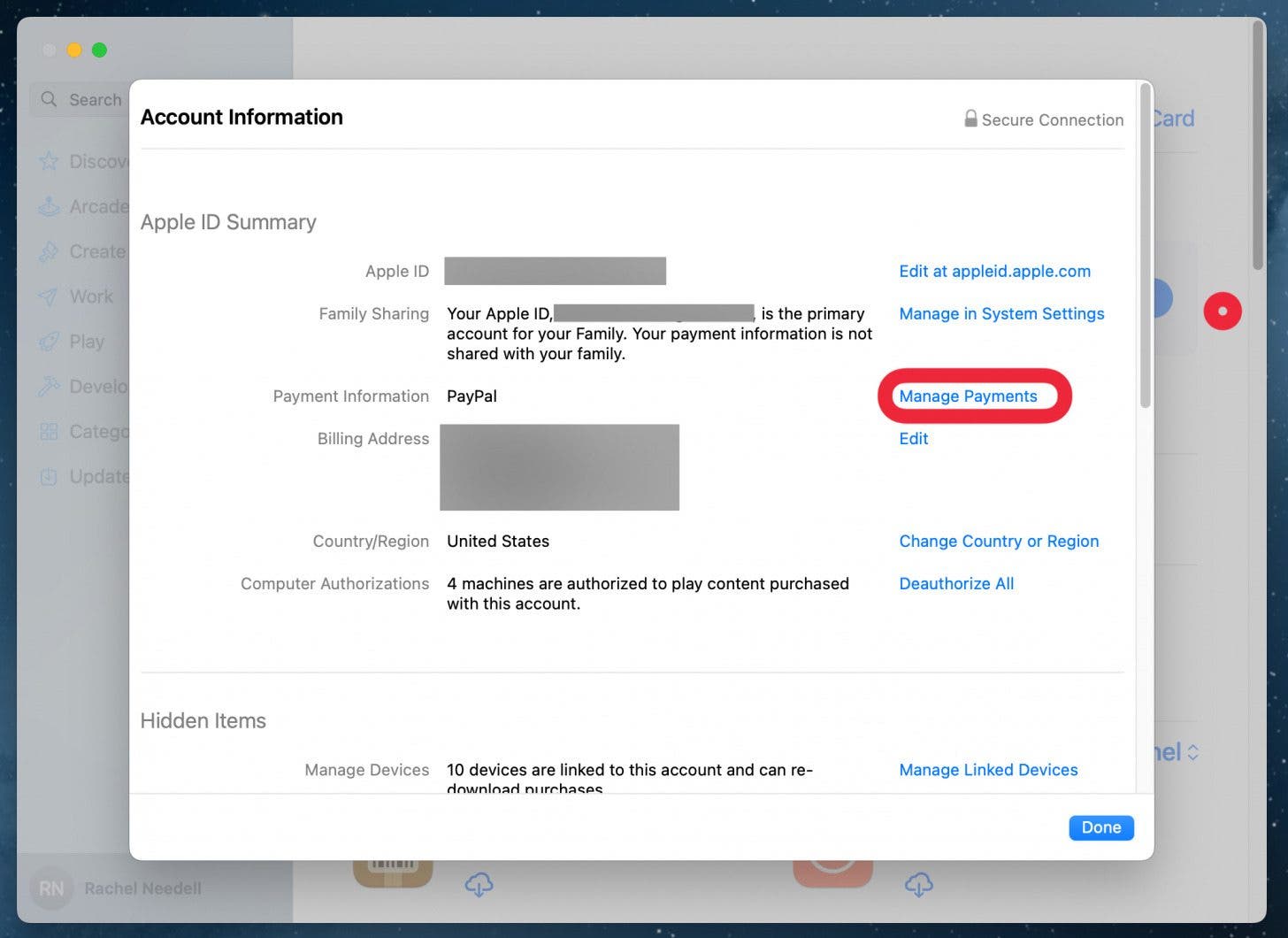Click the red record circle icon

1223,311
